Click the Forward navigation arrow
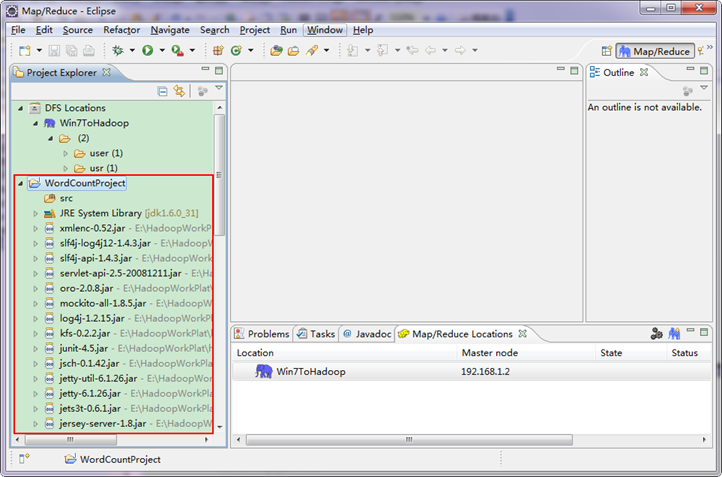The height and width of the screenshot is (477, 722). tap(460, 50)
